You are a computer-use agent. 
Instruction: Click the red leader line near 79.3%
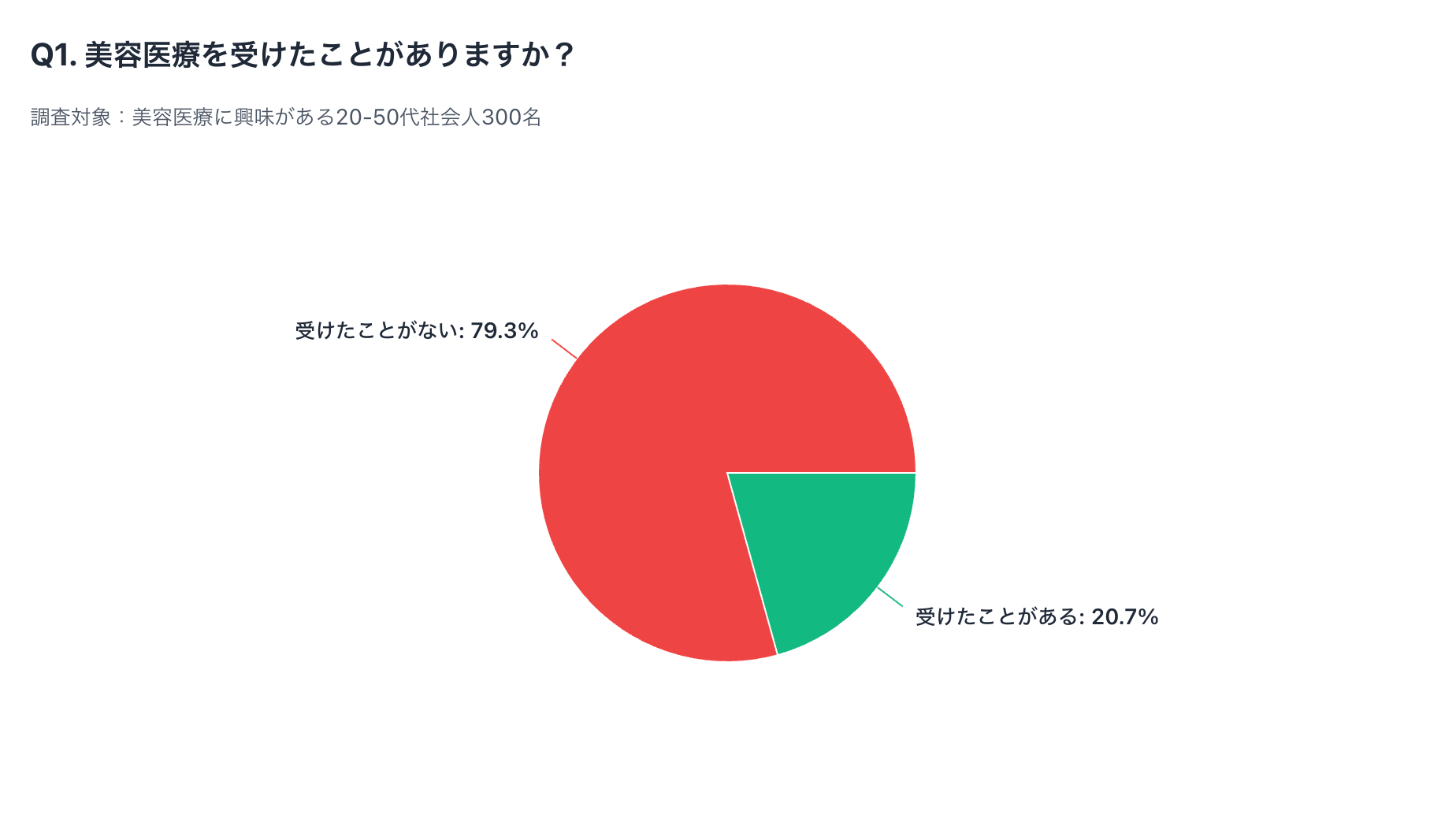pos(564,349)
